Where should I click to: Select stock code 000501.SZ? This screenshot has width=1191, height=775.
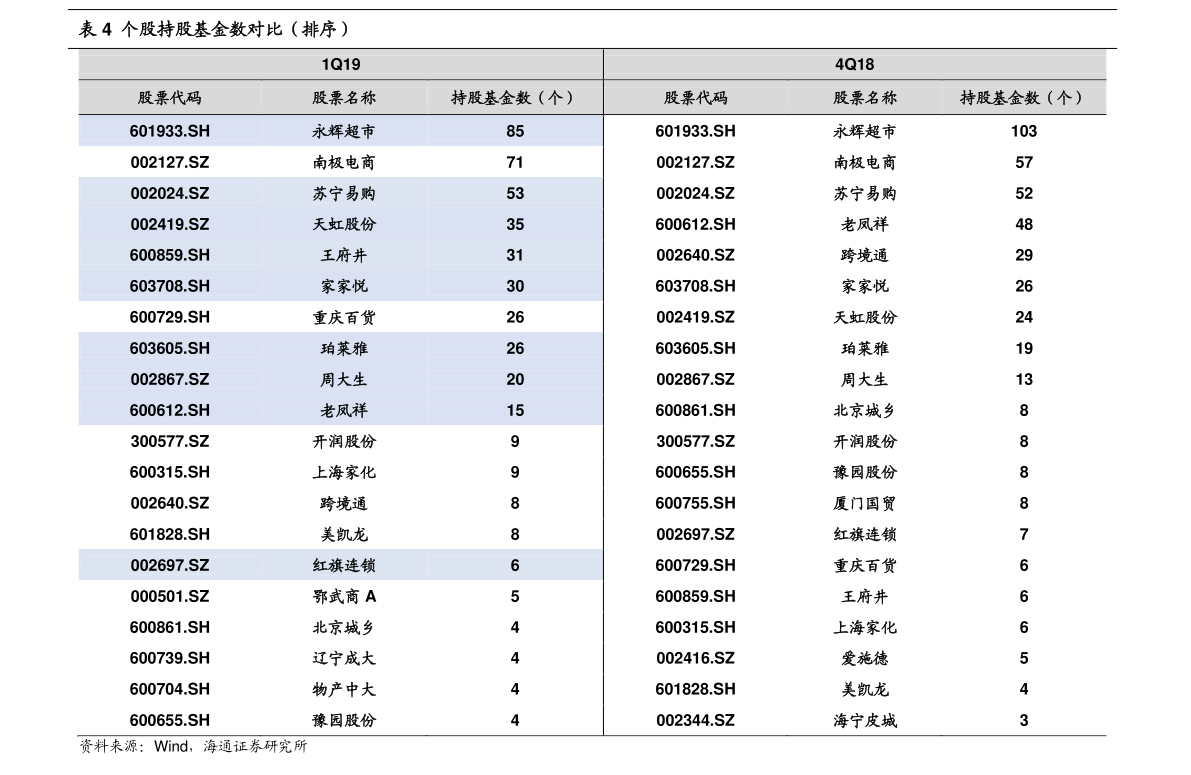(169, 597)
